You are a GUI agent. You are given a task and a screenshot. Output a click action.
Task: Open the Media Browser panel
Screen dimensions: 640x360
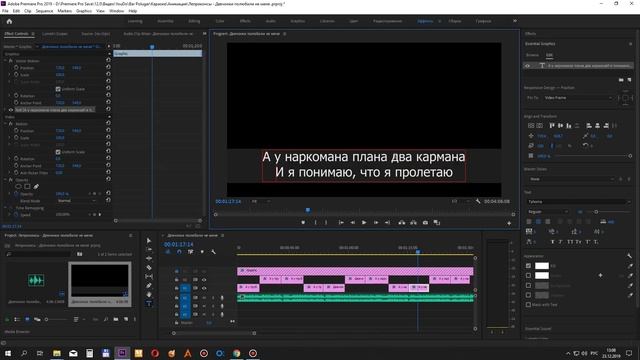pos(17,332)
